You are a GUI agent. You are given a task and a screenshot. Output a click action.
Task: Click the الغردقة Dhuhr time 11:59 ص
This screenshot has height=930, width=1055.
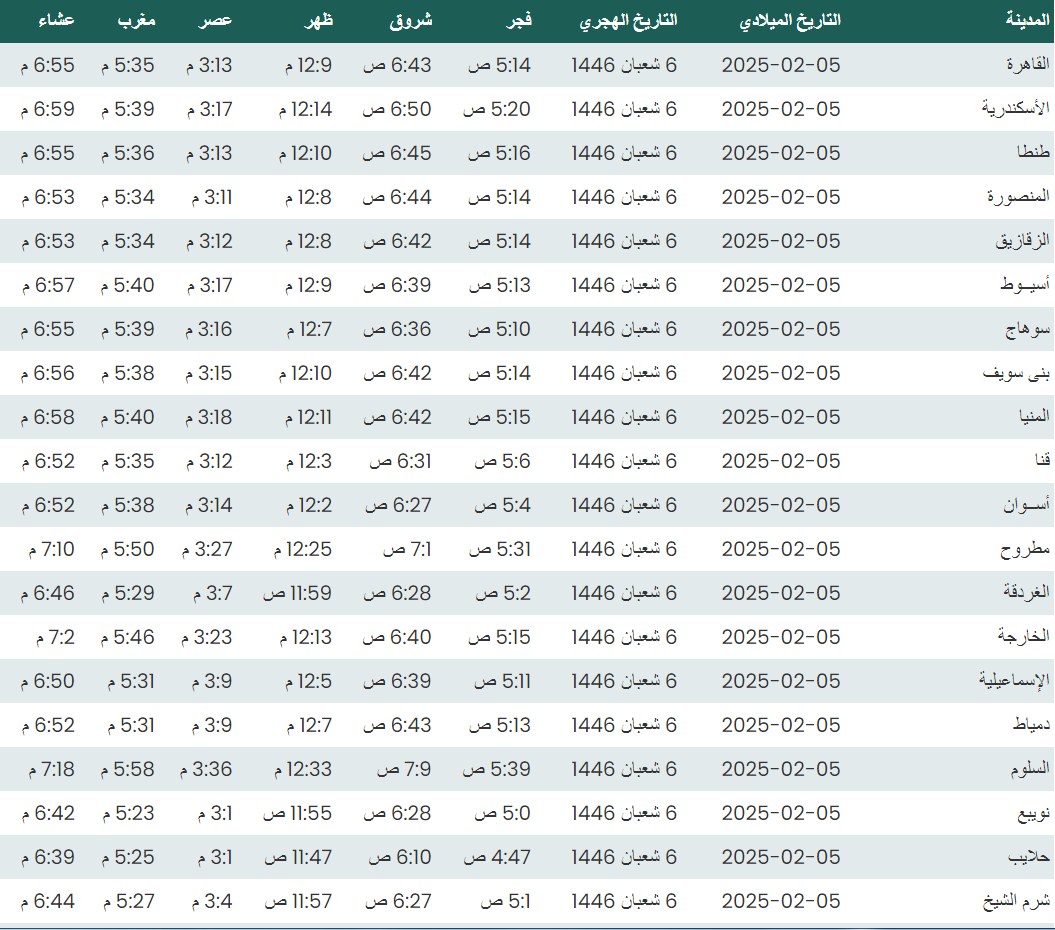pos(297,593)
